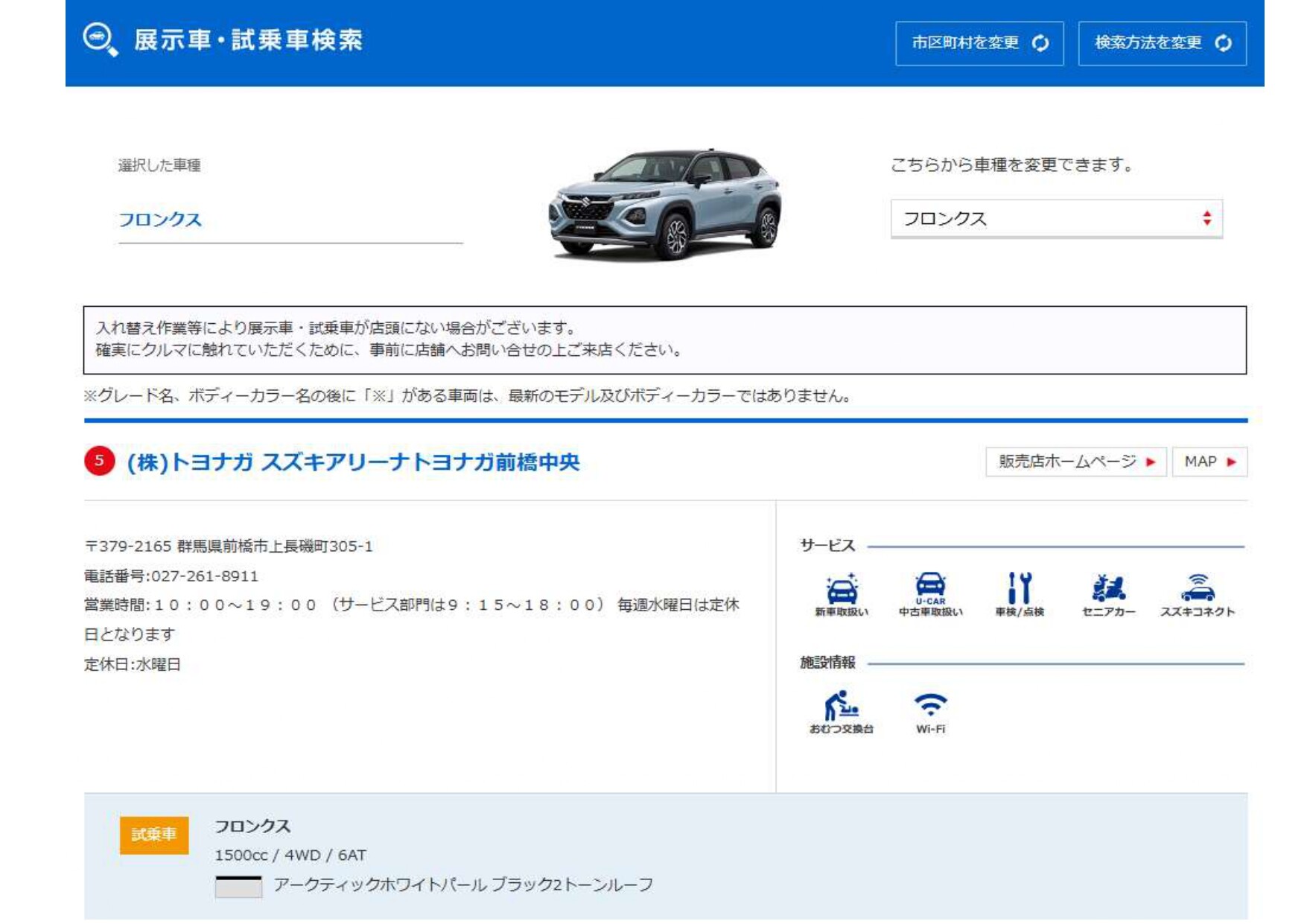Click color name アークティックホワイトパール ブラック2トーンルーフ
The image size is (1307, 924).
(x=463, y=885)
